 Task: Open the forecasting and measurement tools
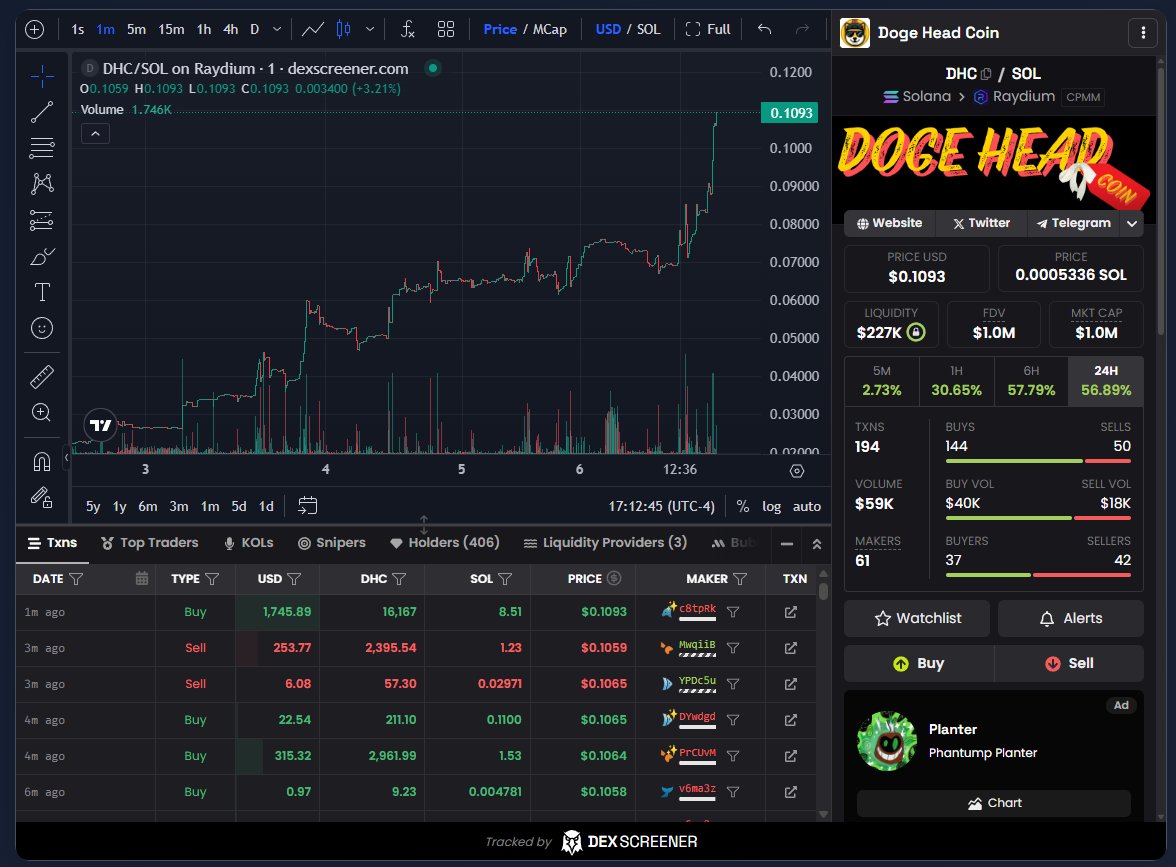point(42,220)
